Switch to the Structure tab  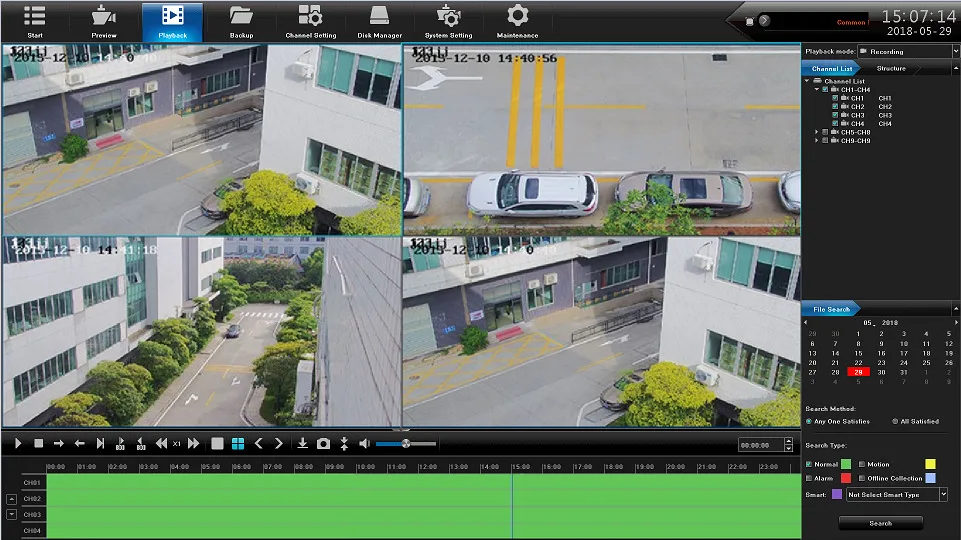[x=891, y=69]
